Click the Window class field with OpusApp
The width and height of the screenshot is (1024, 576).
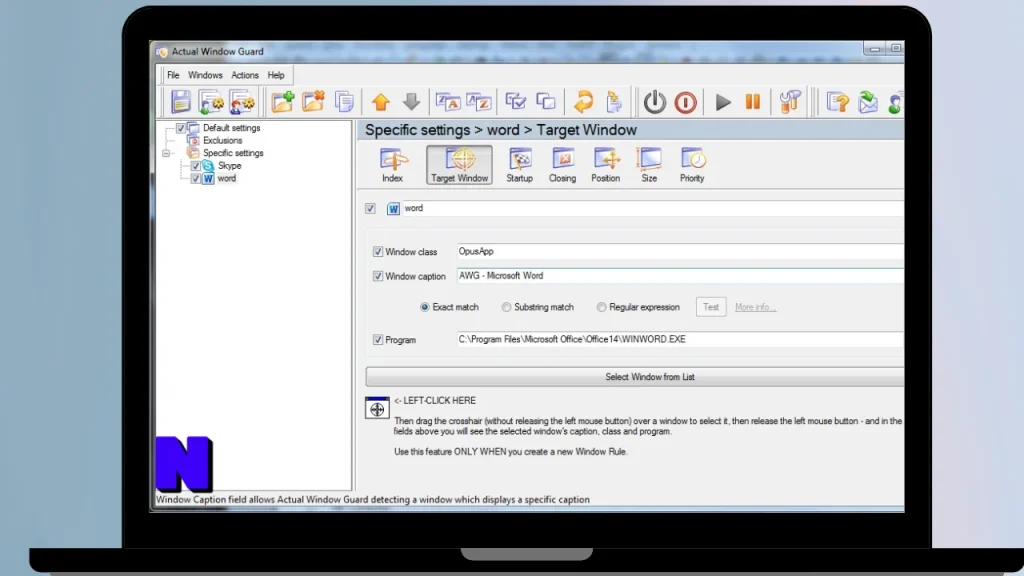click(680, 251)
